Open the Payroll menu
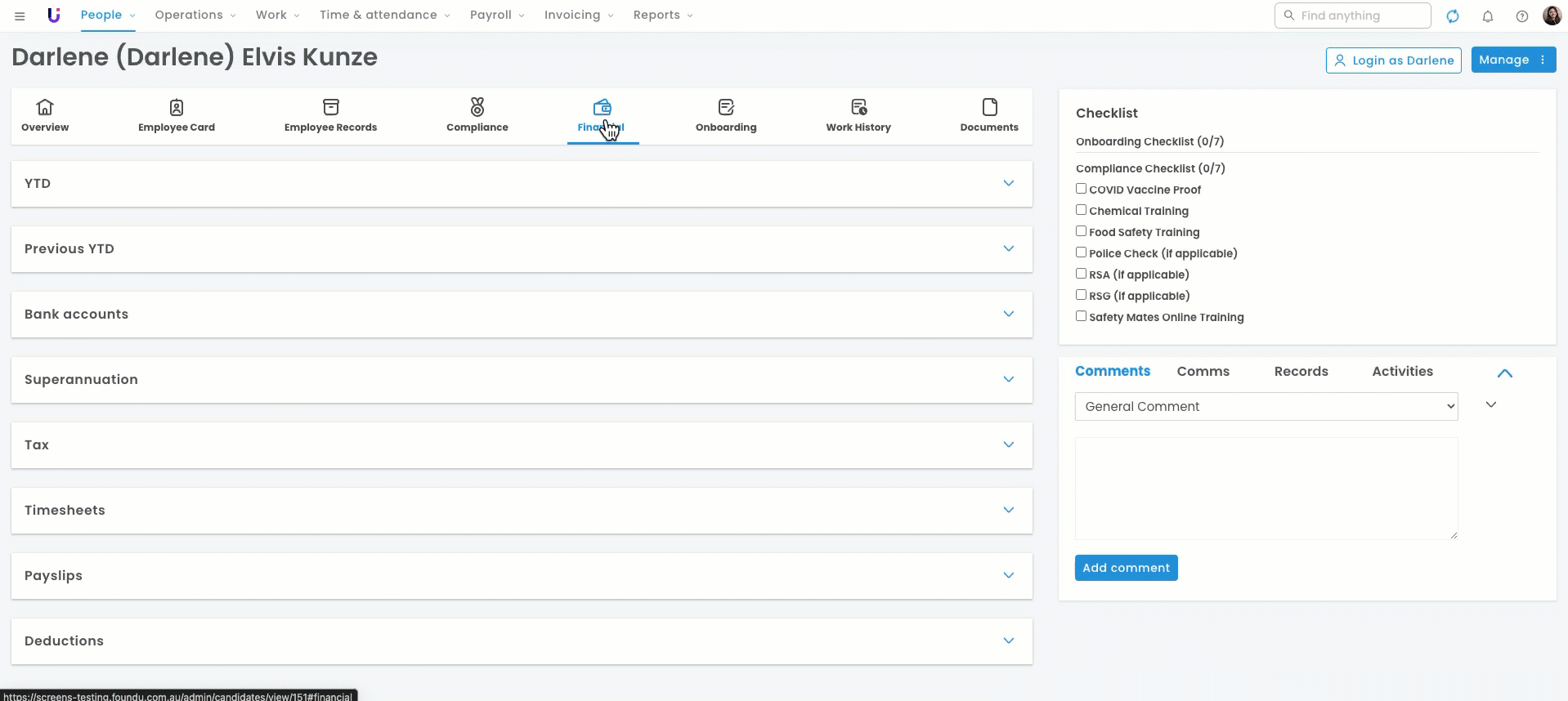 click(496, 15)
